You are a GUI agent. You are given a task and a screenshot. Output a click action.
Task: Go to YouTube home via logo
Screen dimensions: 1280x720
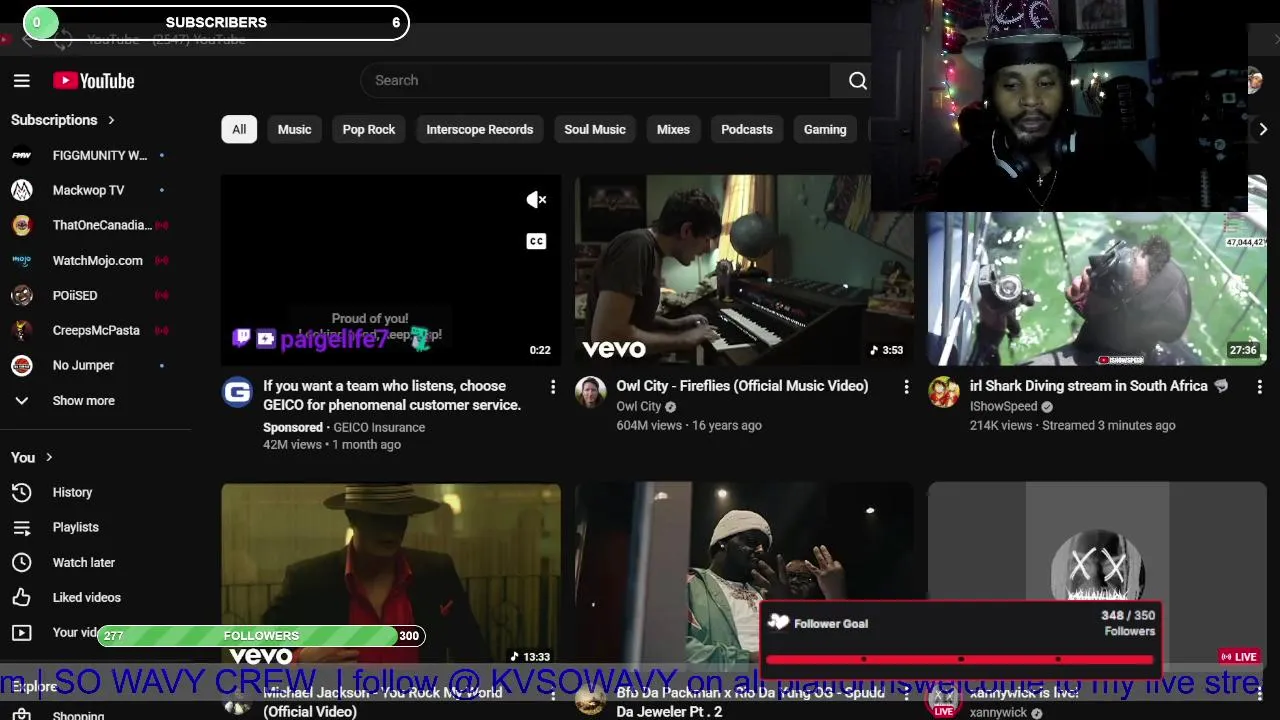(x=94, y=81)
